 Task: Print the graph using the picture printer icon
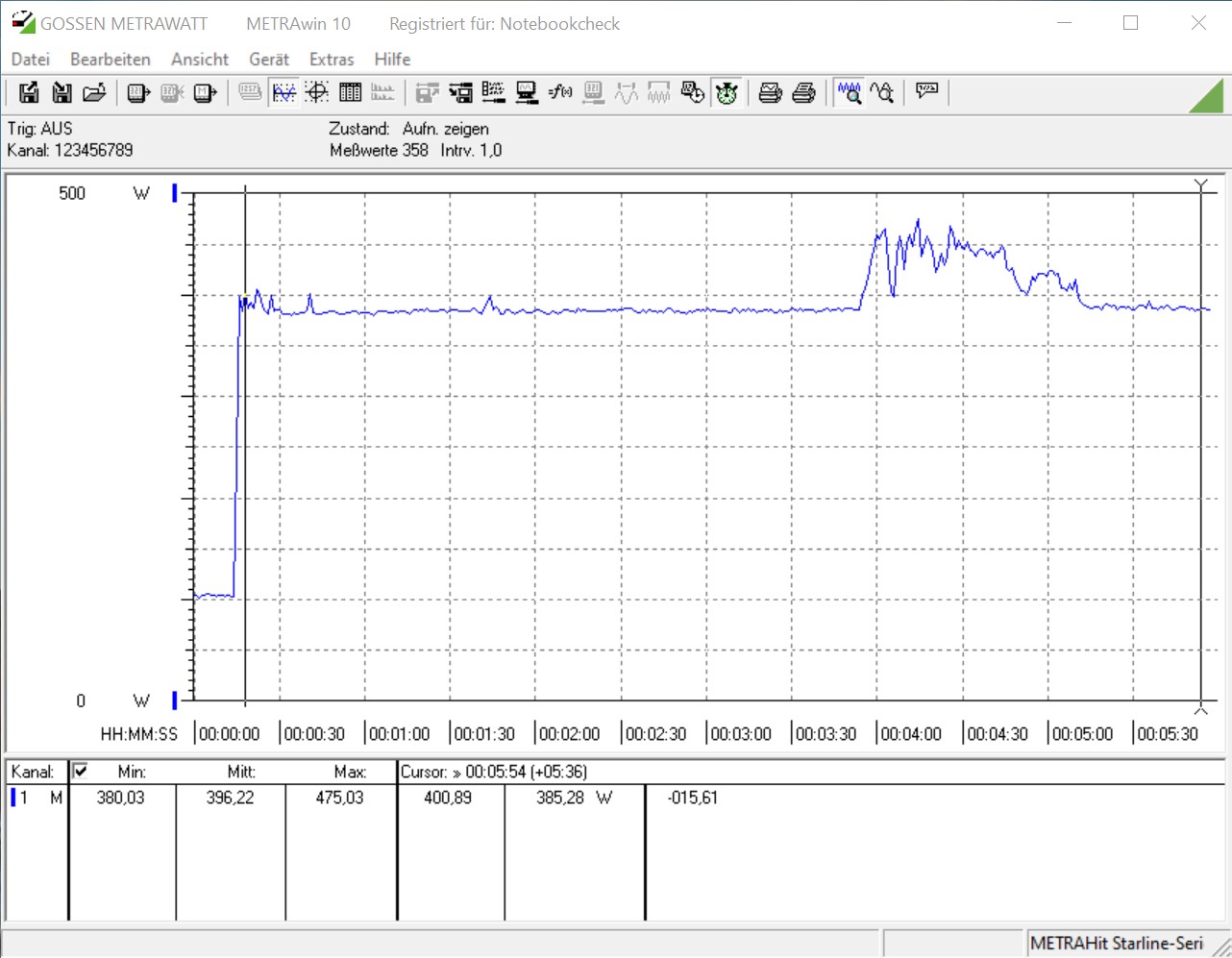click(771, 92)
